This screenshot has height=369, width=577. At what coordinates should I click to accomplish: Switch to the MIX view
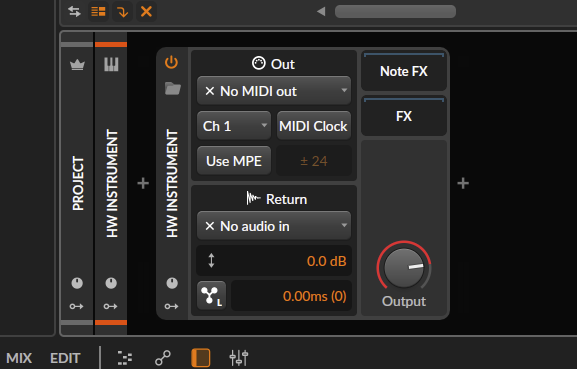(x=19, y=358)
